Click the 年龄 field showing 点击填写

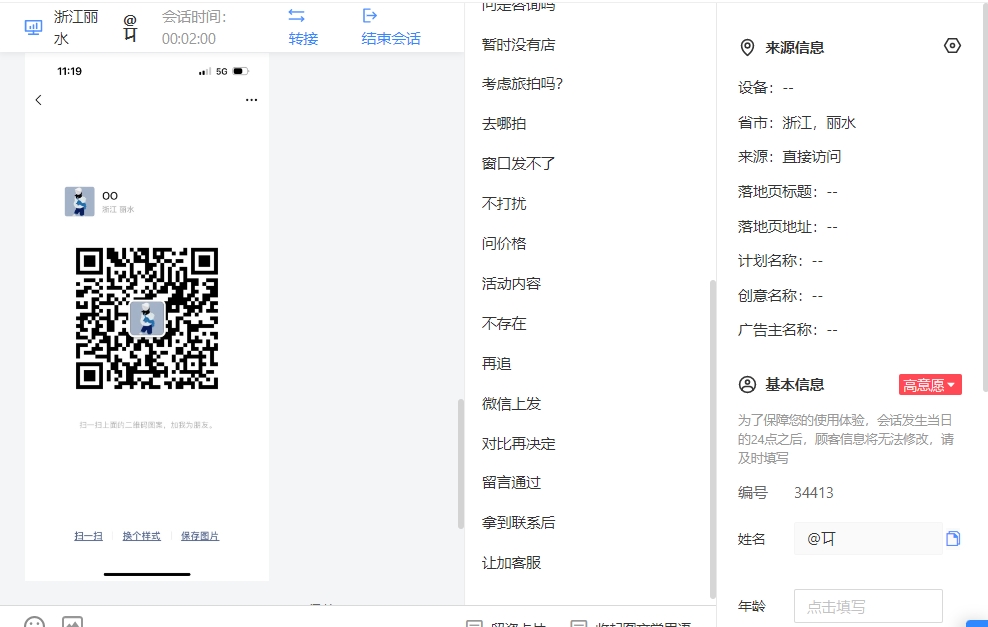click(x=868, y=606)
